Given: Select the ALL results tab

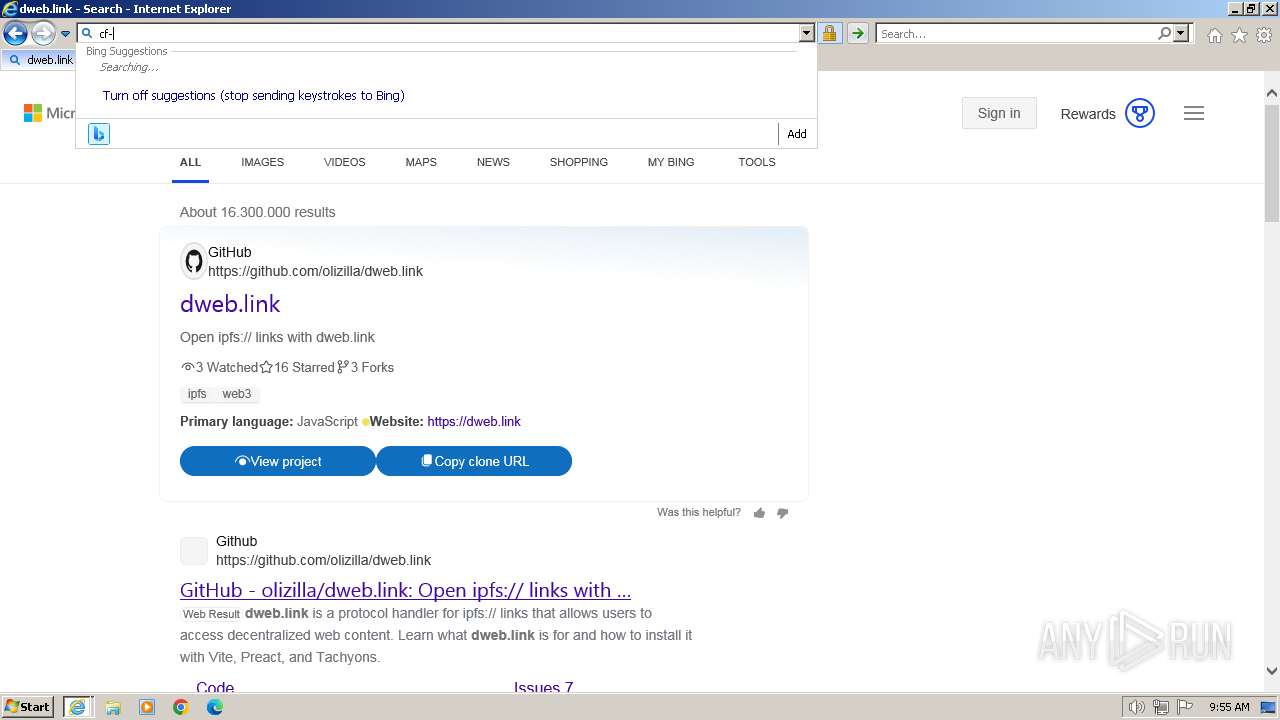Looking at the screenshot, I should point(190,162).
